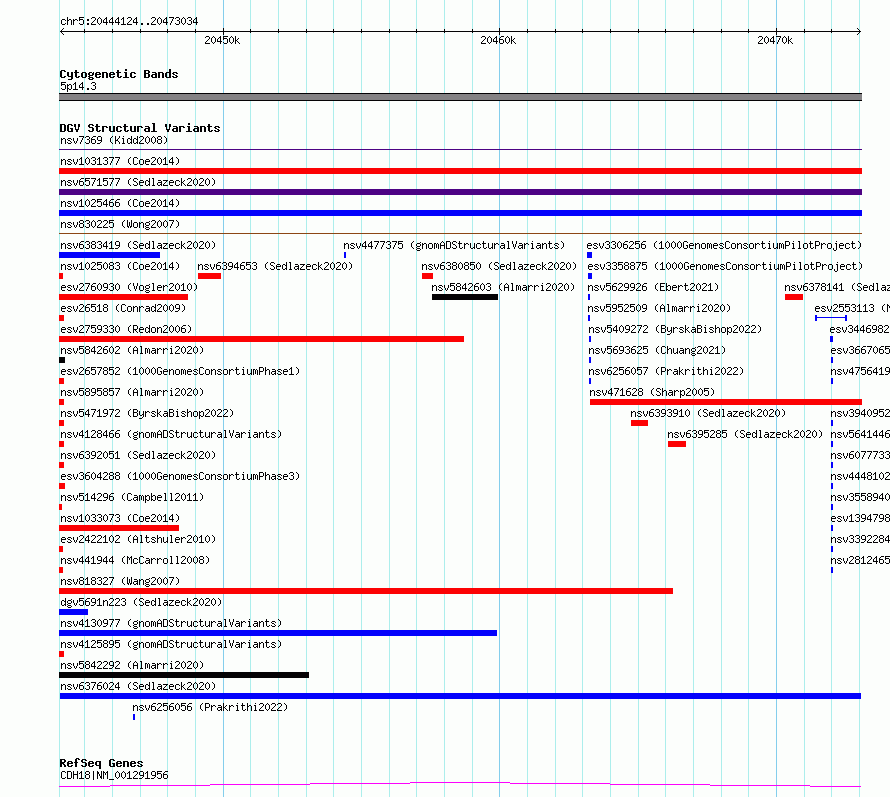
Task: Click the red nsv6380850 variant bar
Action: (x=427, y=276)
